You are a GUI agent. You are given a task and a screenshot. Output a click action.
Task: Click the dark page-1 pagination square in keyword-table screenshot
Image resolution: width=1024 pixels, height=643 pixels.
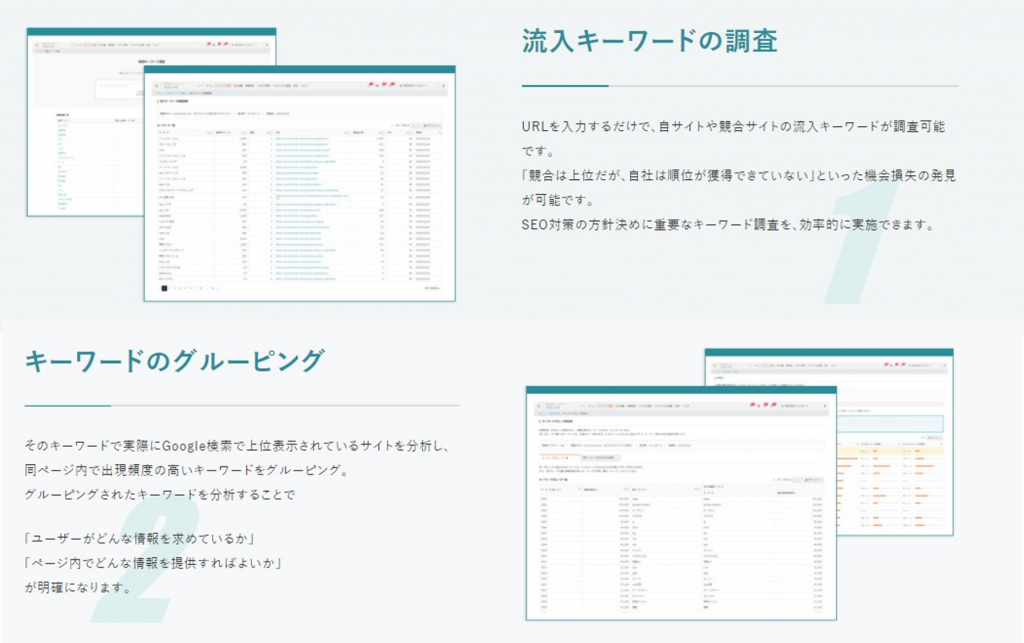point(165,288)
